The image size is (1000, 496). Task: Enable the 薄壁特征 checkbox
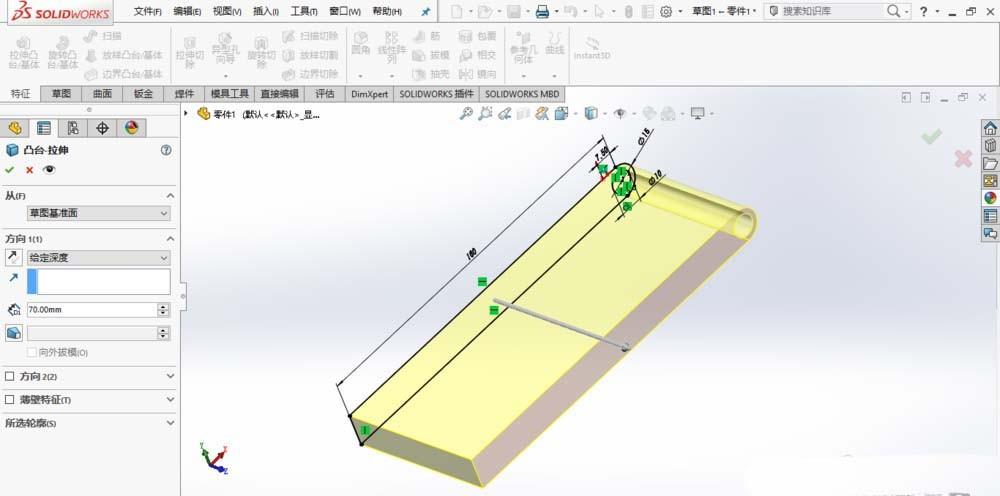click(10, 400)
